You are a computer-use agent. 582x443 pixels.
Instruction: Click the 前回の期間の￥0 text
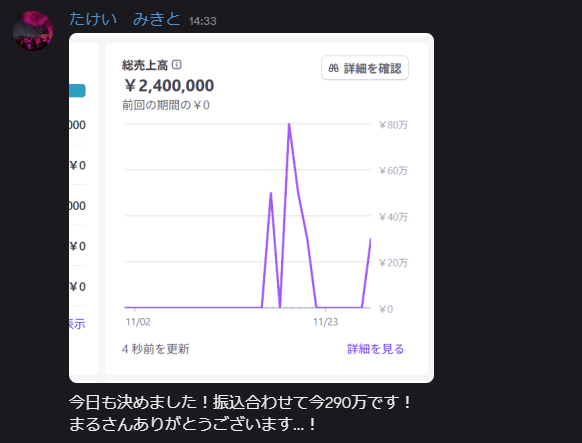[x=166, y=105]
